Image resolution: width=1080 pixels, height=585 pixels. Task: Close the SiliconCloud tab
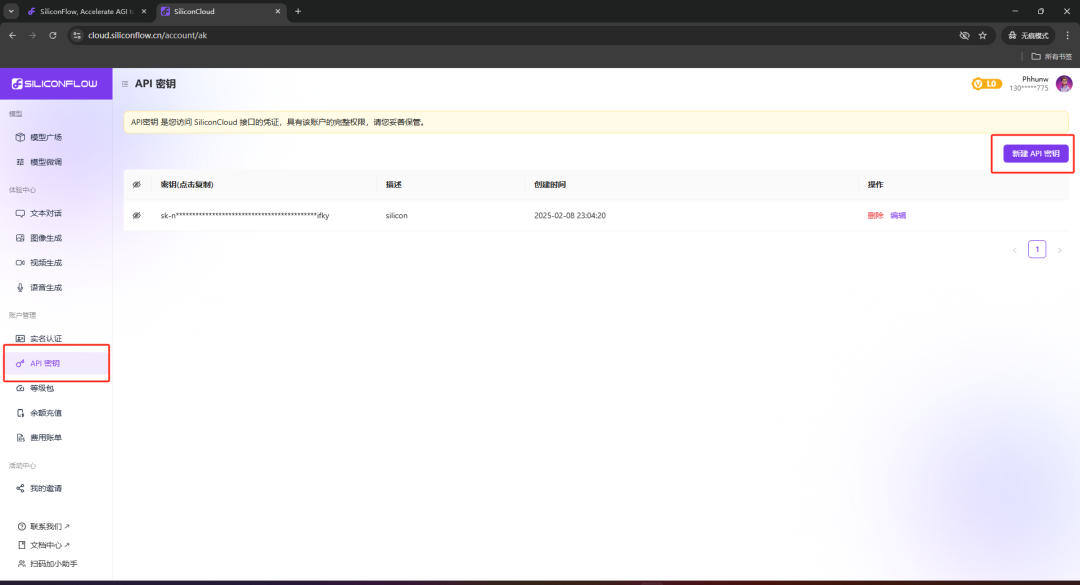click(x=278, y=11)
